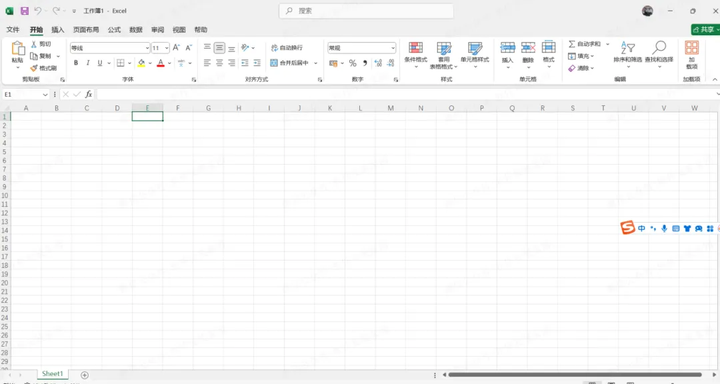This screenshot has width=720, height=384.
Task: Click the AutoSum button
Action: pos(585,44)
